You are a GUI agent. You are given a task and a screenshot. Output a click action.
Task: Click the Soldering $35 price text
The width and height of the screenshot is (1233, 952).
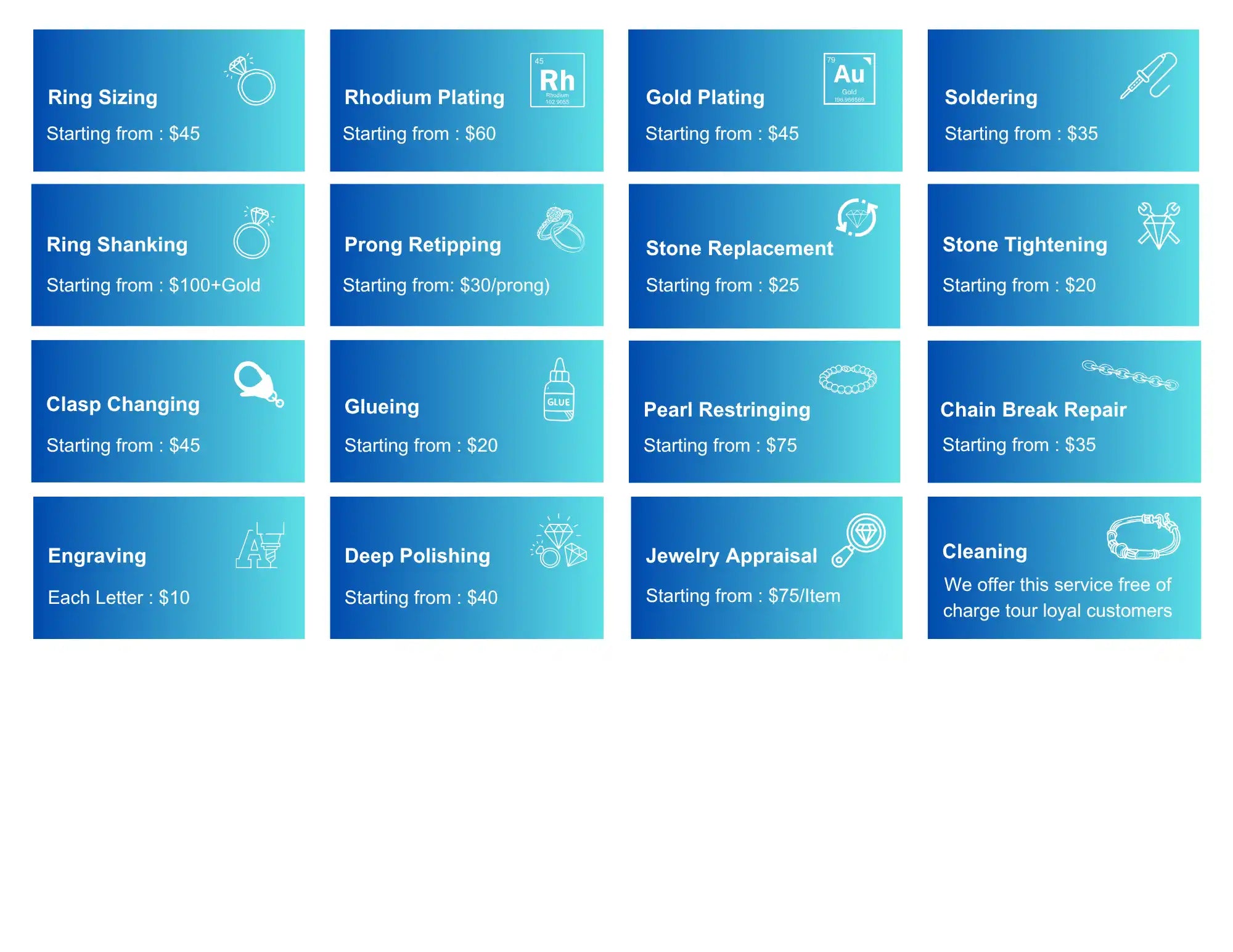point(1021,134)
